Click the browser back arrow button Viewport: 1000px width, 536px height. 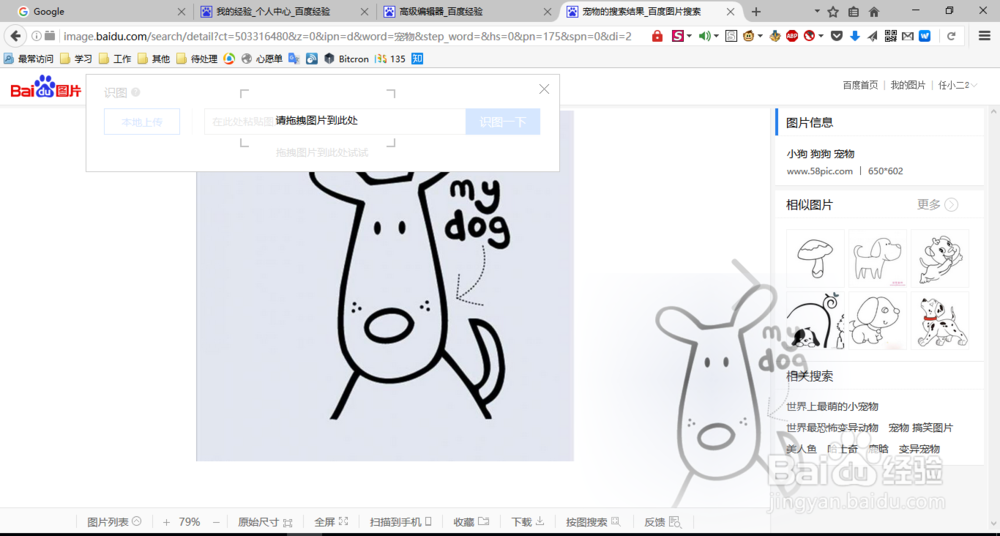(x=15, y=36)
